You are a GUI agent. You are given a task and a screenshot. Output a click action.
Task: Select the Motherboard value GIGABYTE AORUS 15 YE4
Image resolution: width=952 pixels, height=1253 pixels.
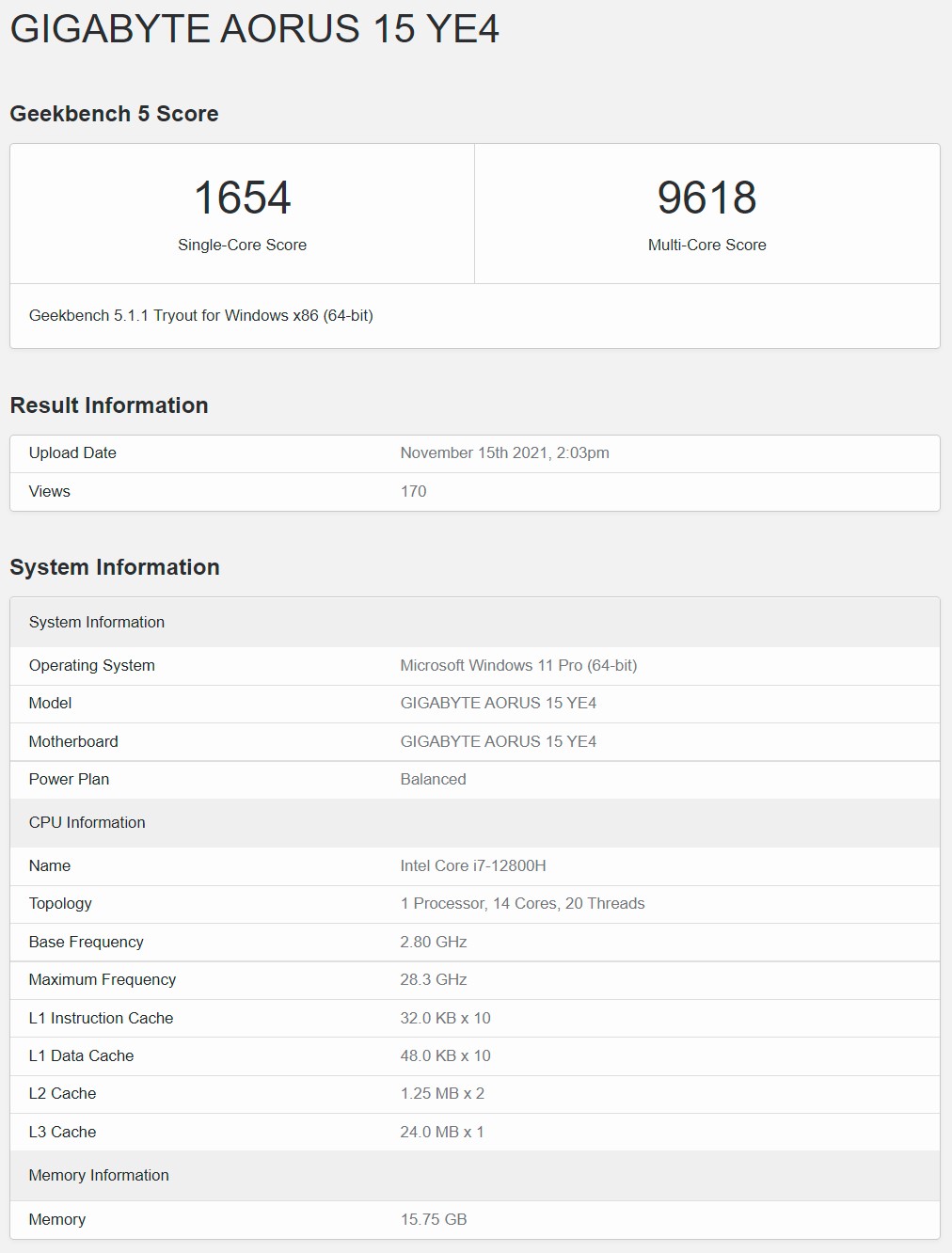pos(499,741)
